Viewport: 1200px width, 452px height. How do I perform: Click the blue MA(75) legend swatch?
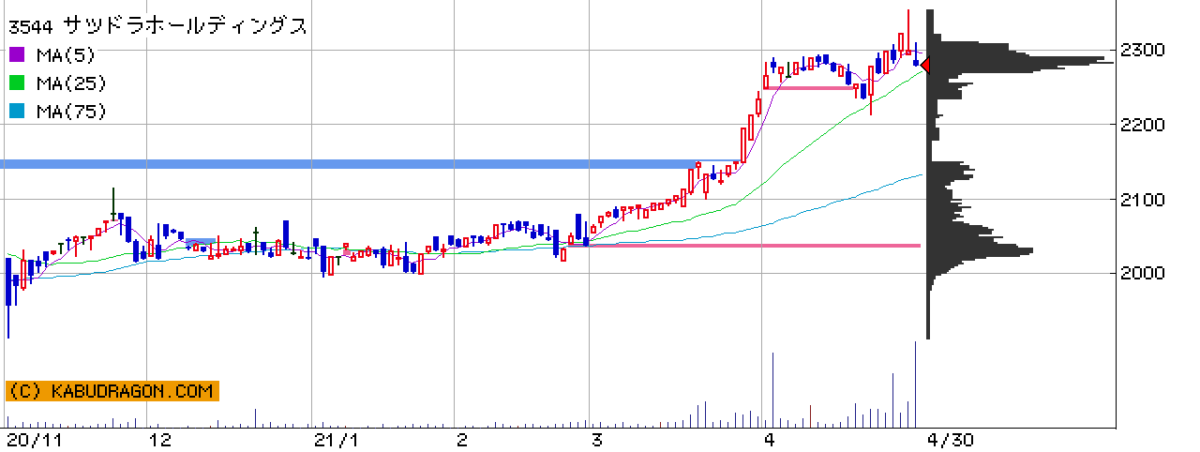19,111
